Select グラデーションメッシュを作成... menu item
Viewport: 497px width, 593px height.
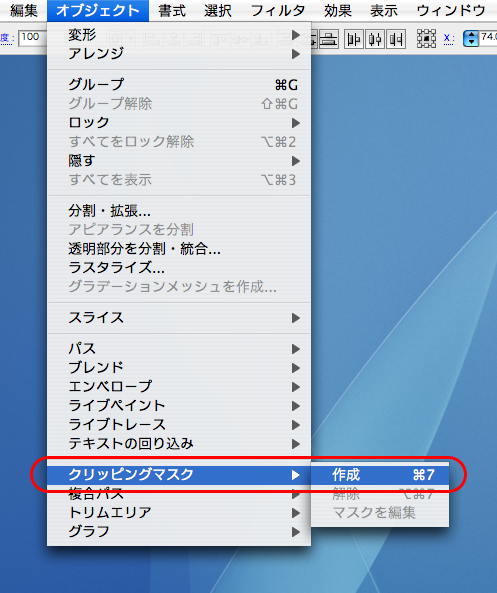coord(179,287)
